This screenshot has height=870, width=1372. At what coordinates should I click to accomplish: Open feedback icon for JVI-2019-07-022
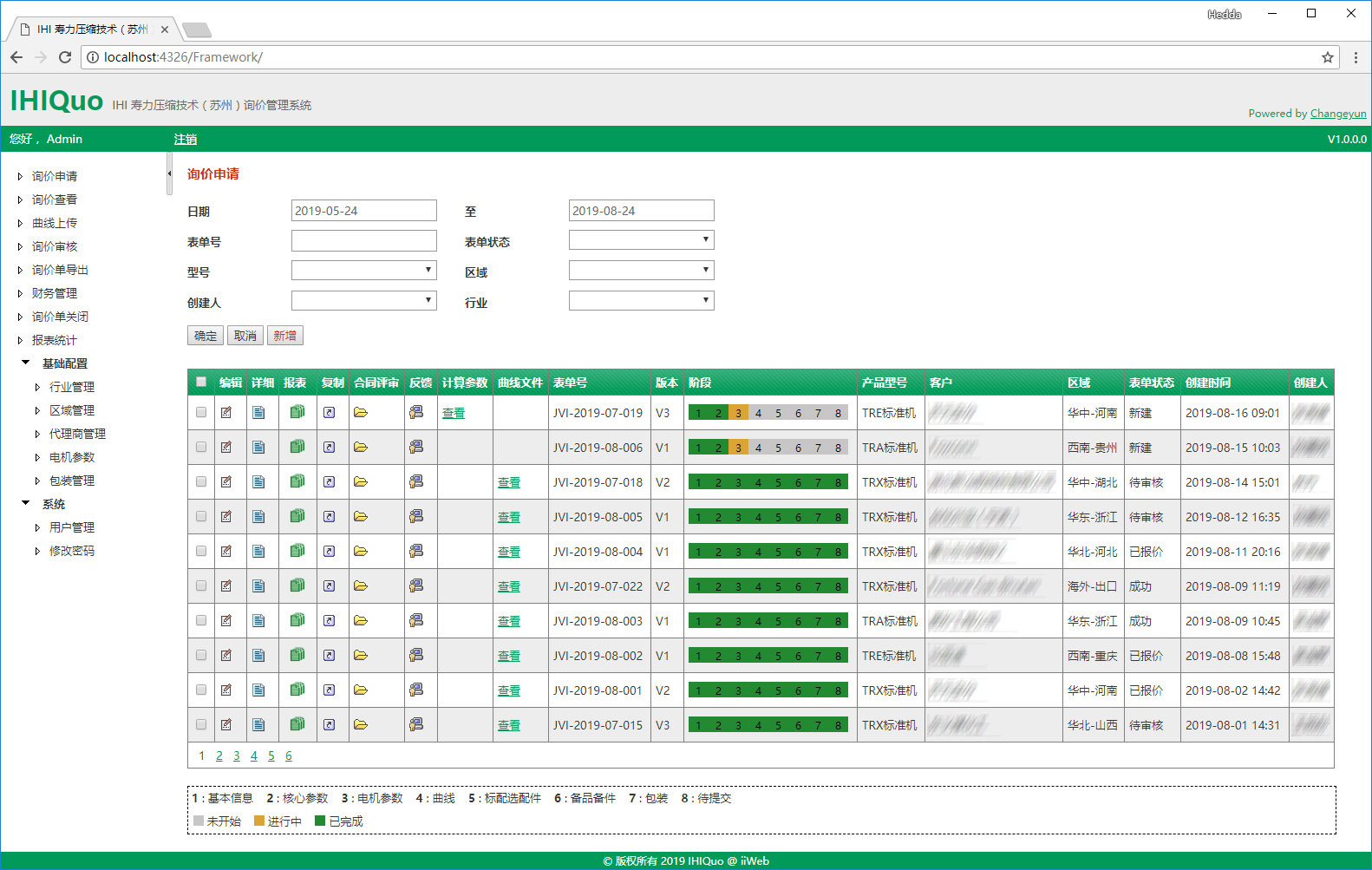(416, 585)
